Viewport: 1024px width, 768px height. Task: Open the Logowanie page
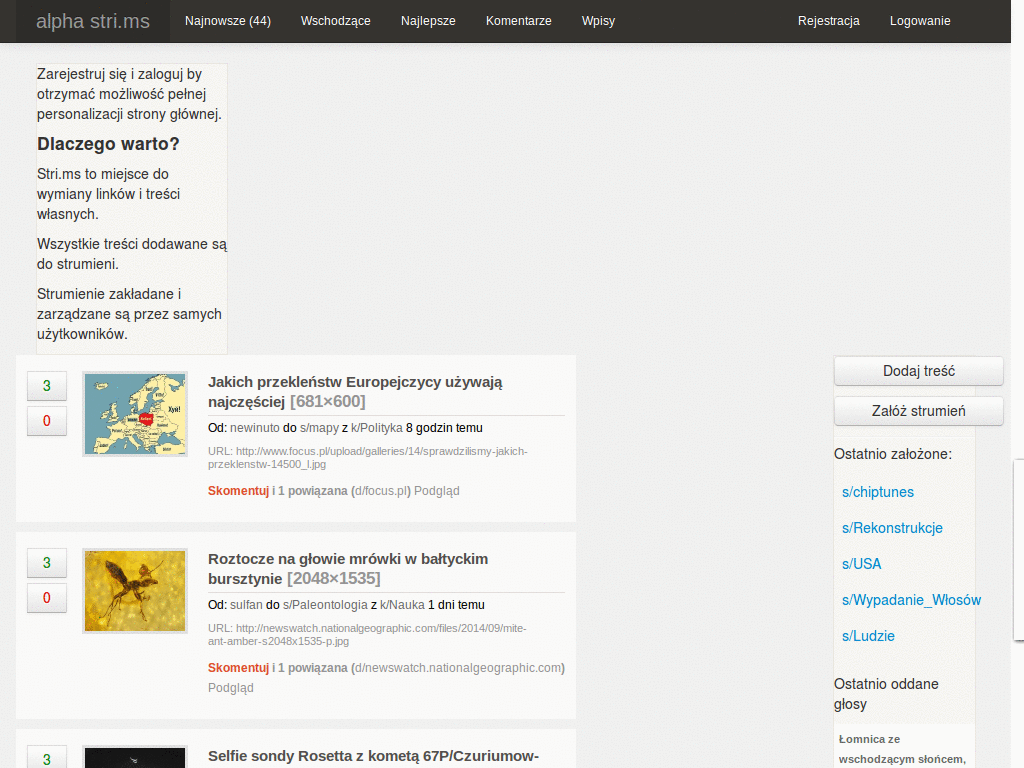[920, 21]
